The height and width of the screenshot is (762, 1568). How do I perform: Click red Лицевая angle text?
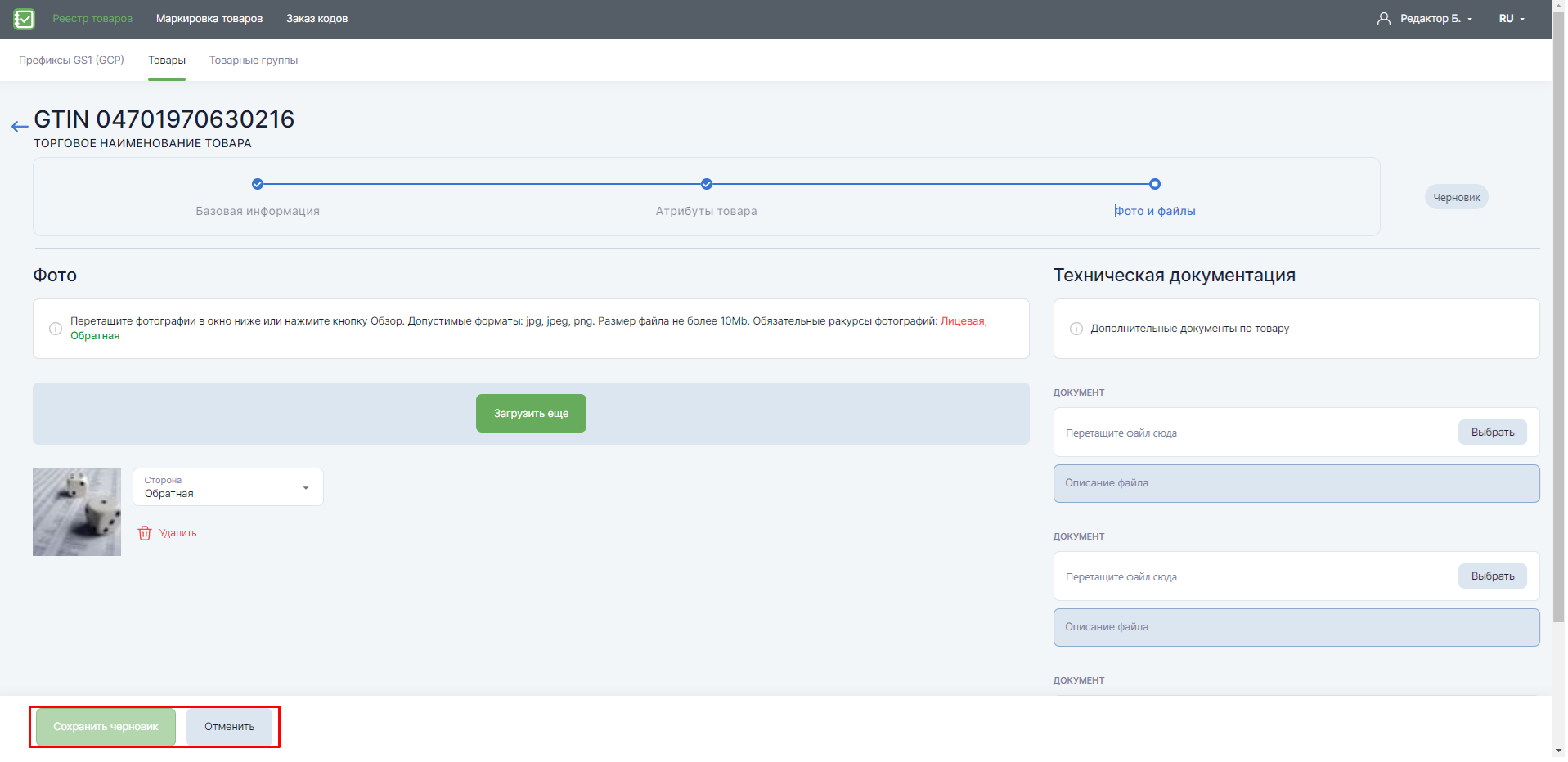pyautogui.click(x=964, y=321)
